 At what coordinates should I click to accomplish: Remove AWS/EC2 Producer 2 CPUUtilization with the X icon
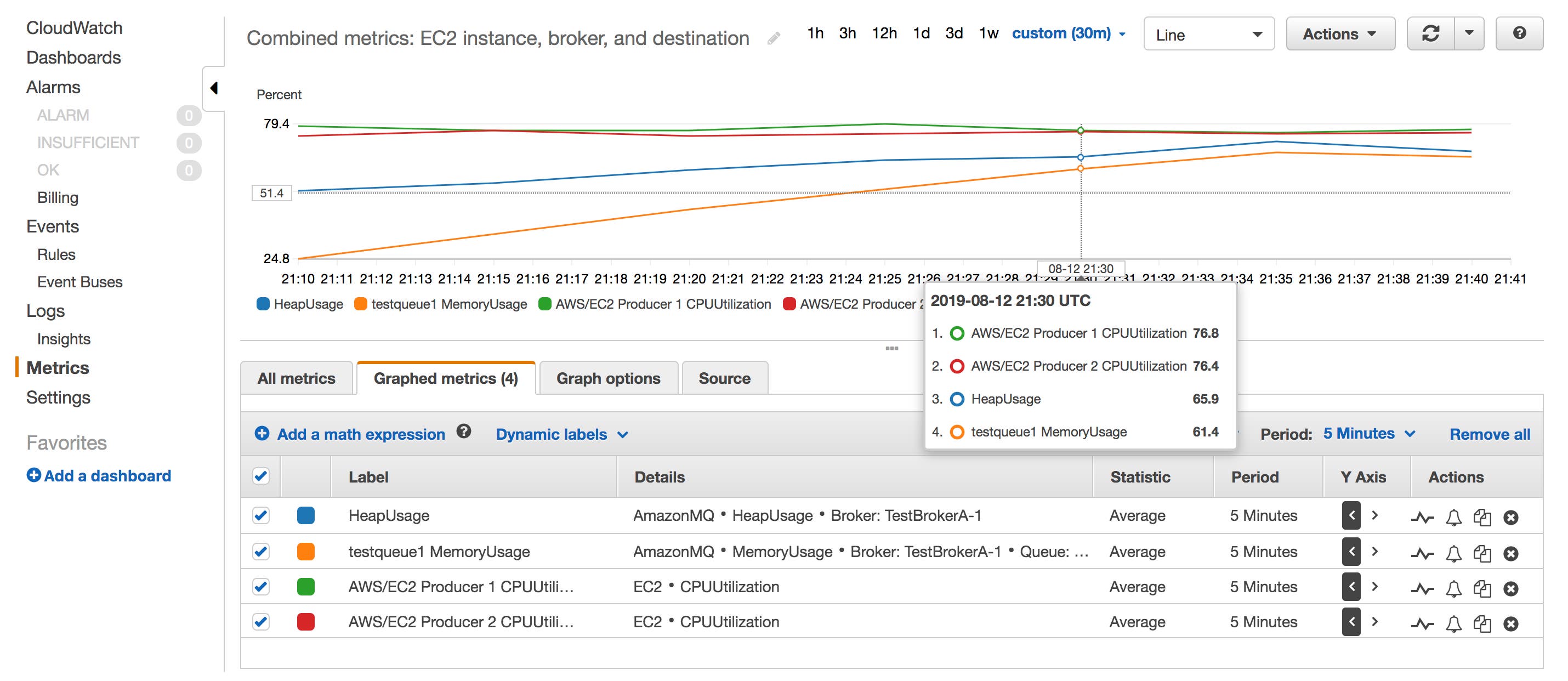1512,622
